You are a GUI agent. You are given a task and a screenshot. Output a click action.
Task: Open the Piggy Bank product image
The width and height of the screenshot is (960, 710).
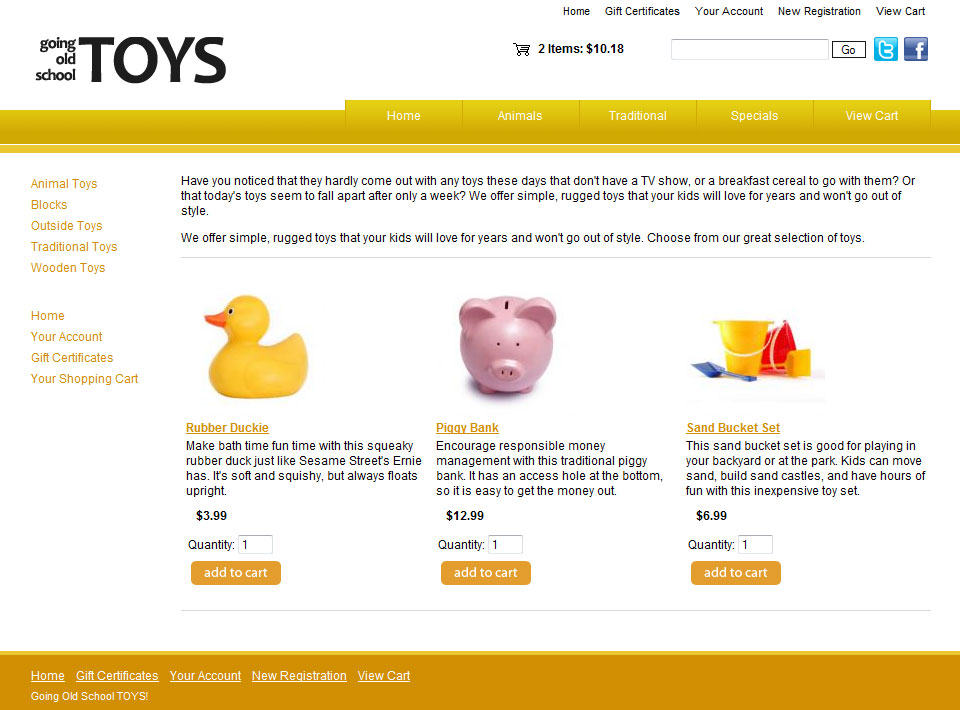(507, 345)
